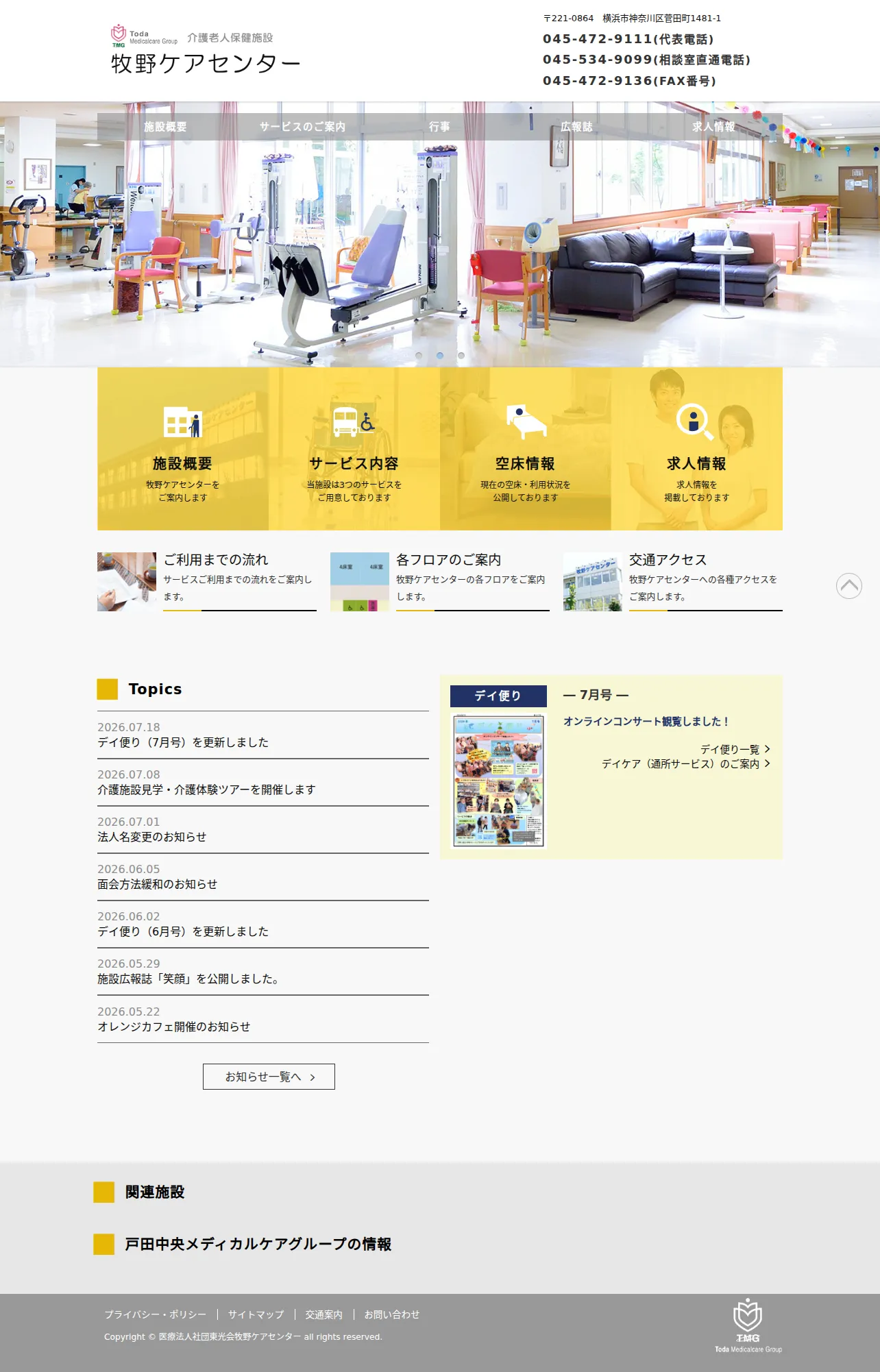Open the 空床情報 yellow panel heading
This screenshot has width=880, height=1372.
pos(526,464)
